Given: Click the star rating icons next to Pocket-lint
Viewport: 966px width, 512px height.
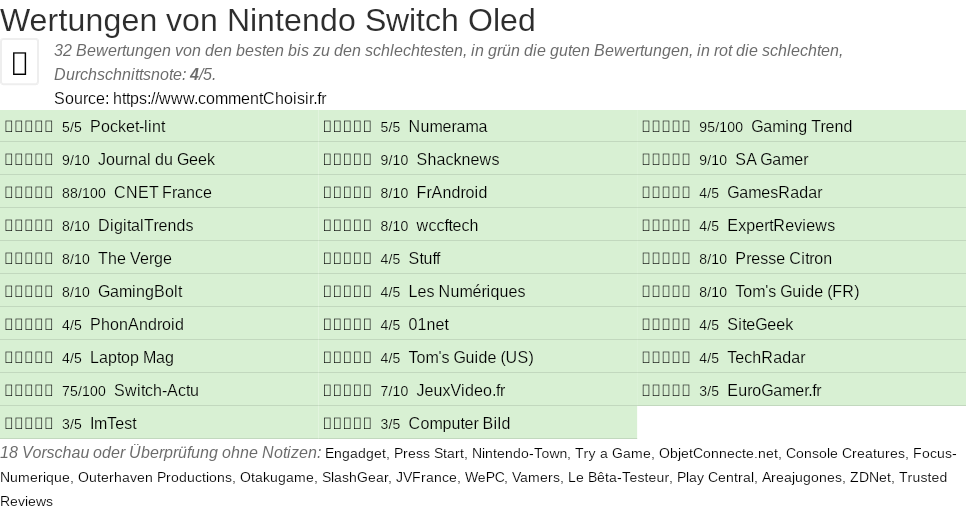Looking at the screenshot, I should pyautogui.click(x=29, y=127).
